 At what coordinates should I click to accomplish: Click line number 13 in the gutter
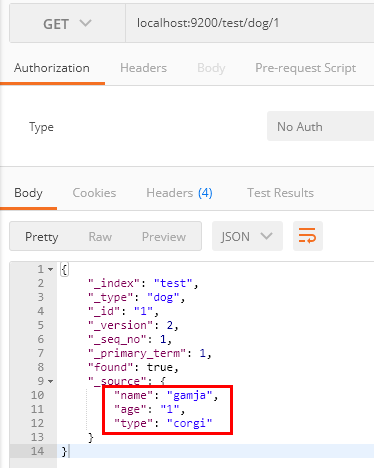pos(37,437)
